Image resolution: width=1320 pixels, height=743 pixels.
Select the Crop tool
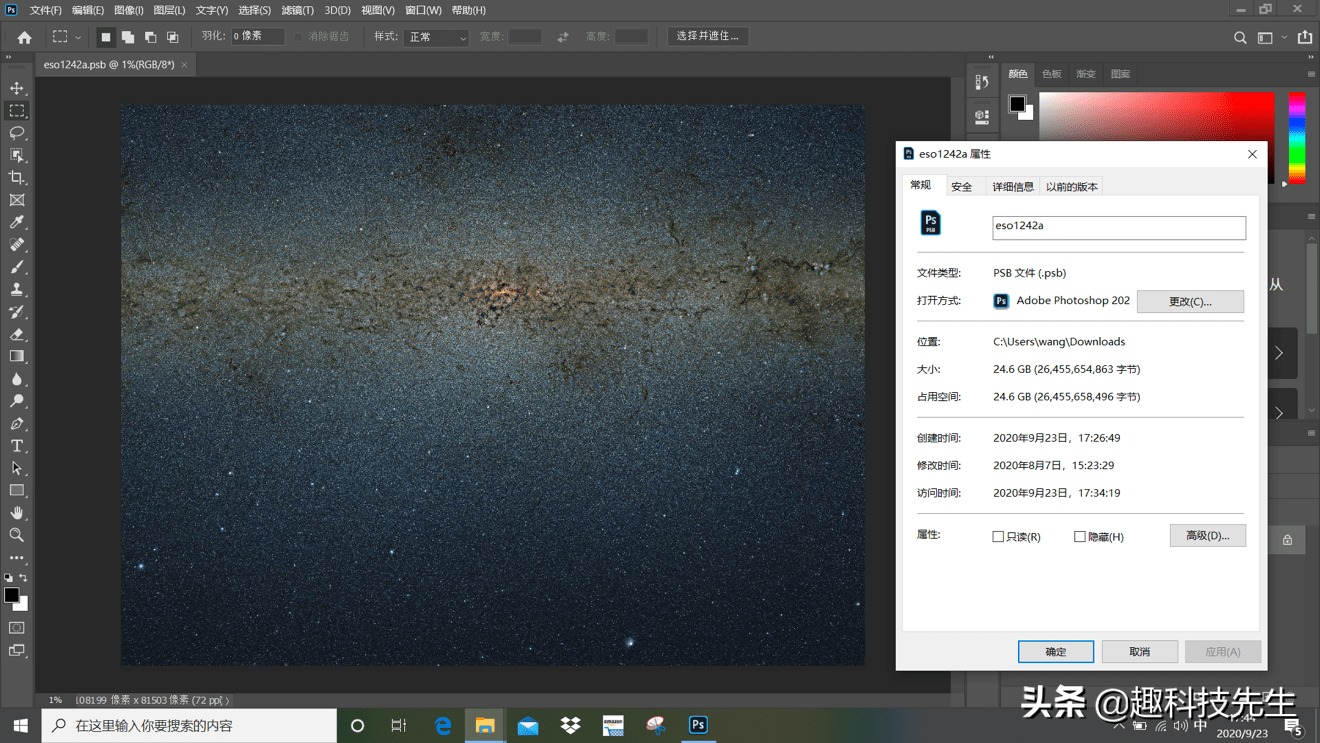coord(17,178)
